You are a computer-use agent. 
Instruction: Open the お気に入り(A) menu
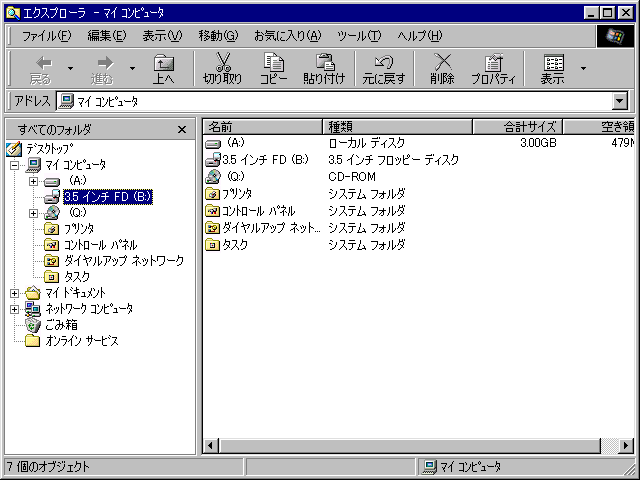(288, 36)
